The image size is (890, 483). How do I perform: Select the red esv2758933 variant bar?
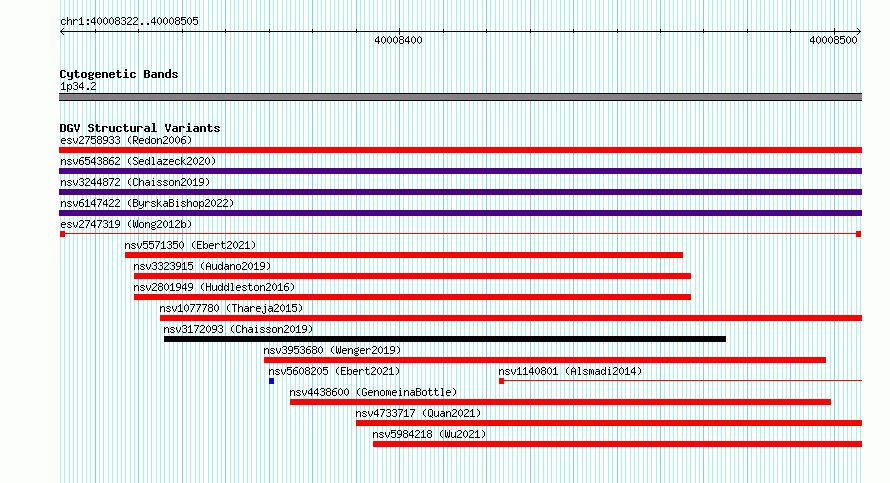460,150
